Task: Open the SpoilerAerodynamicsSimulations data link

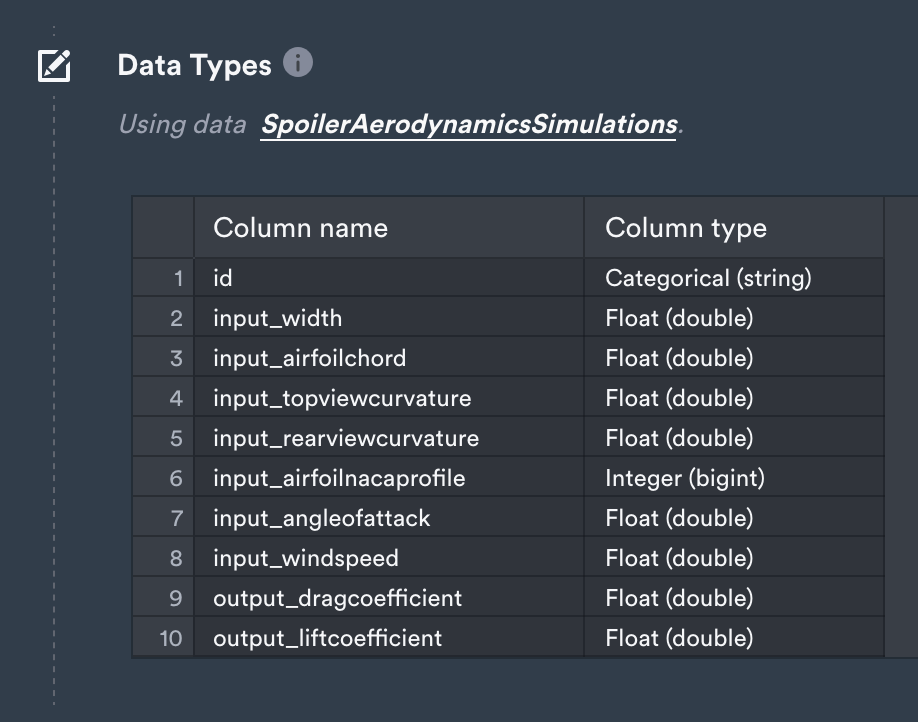Action: coord(469,124)
